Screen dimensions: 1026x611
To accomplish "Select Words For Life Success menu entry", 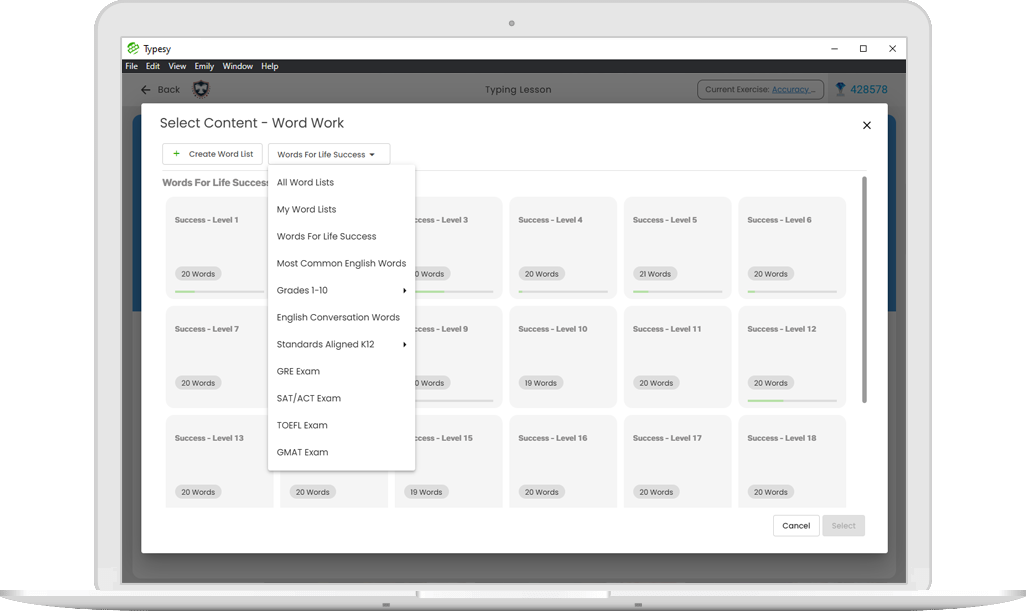I will pyautogui.click(x=341, y=236).
